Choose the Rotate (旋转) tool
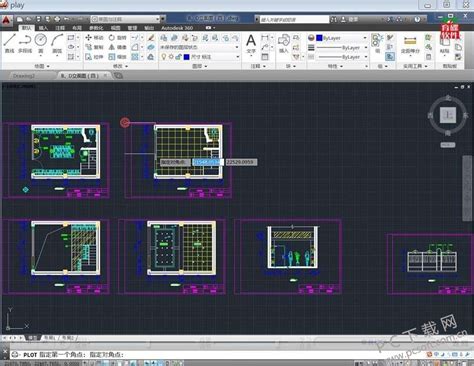Viewport: 474px width, 366px height. 118,38
